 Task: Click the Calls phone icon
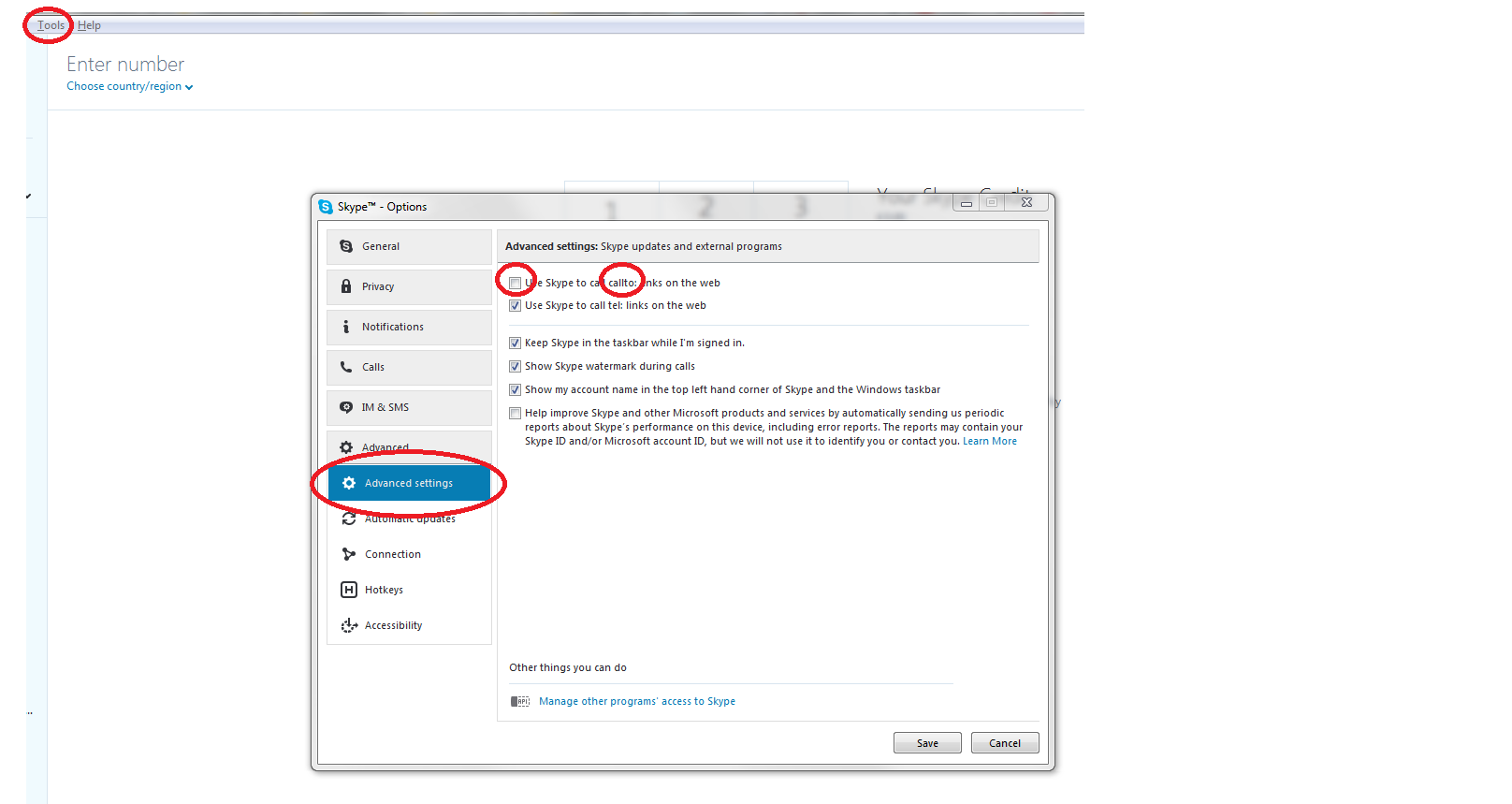(346, 367)
